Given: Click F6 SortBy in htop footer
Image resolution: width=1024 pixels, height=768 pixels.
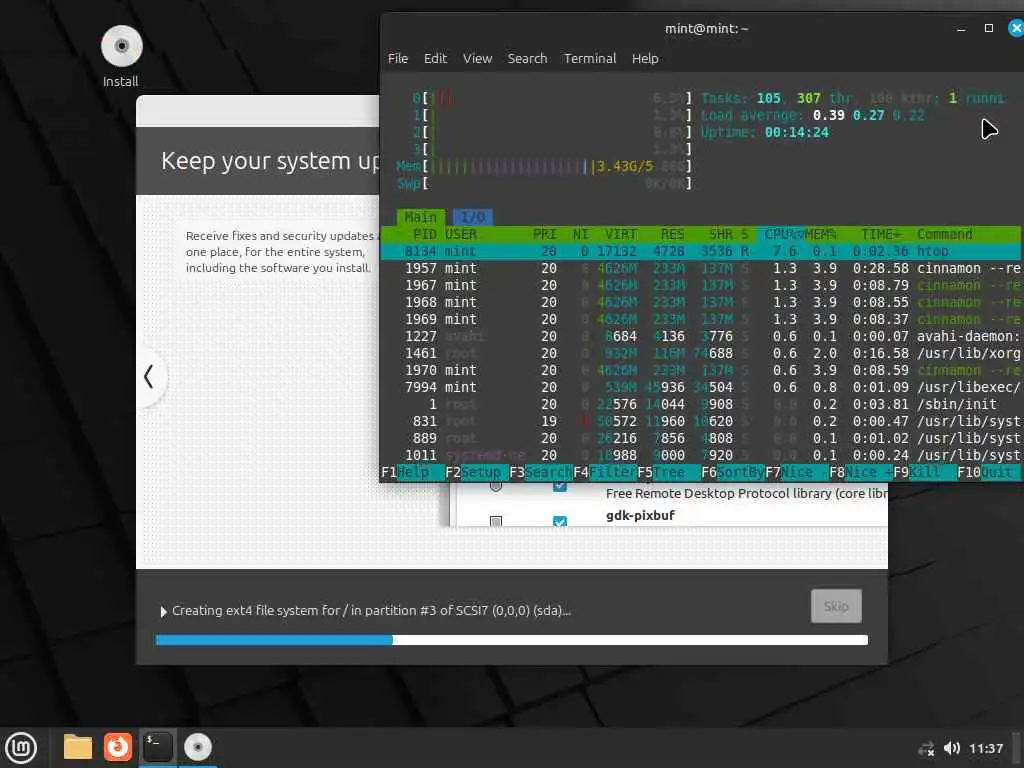Looking at the screenshot, I should pos(732,472).
